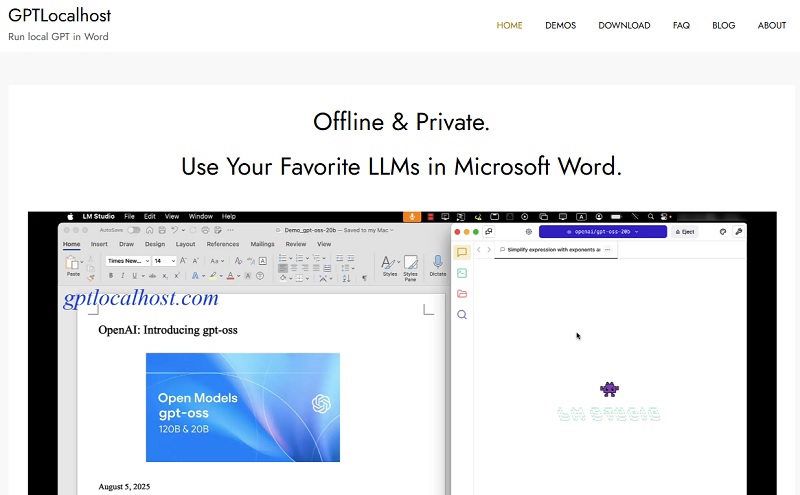Click the Paste clipboard icon in Word
The height and width of the screenshot is (495, 800).
tap(73, 264)
